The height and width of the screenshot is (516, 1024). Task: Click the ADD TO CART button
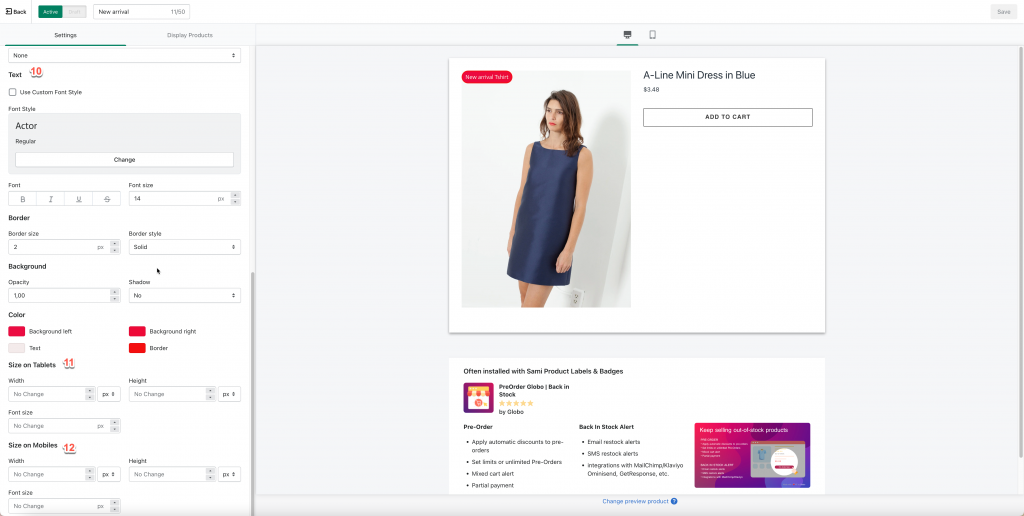[728, 117]
